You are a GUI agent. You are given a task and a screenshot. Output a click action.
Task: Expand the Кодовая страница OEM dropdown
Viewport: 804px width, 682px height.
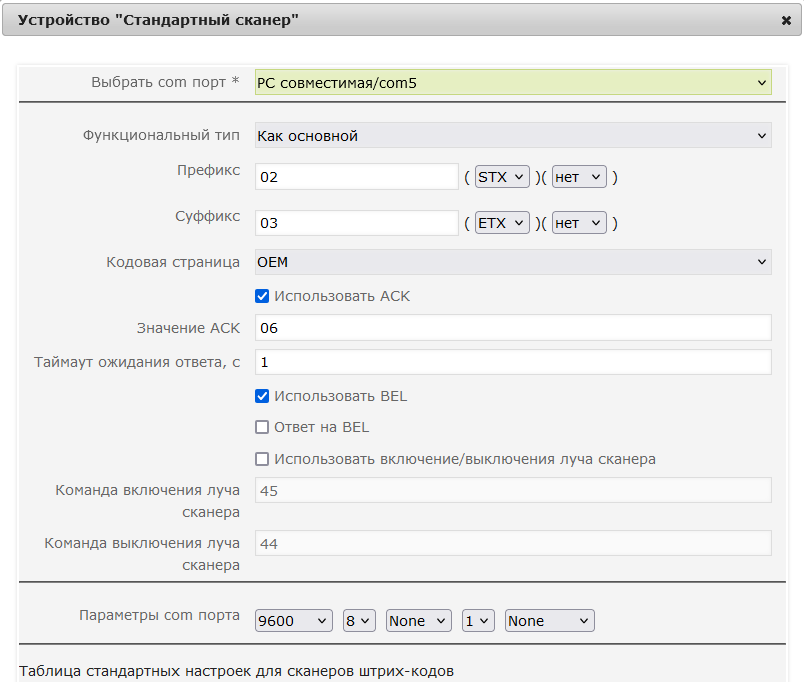click(513, 262)
